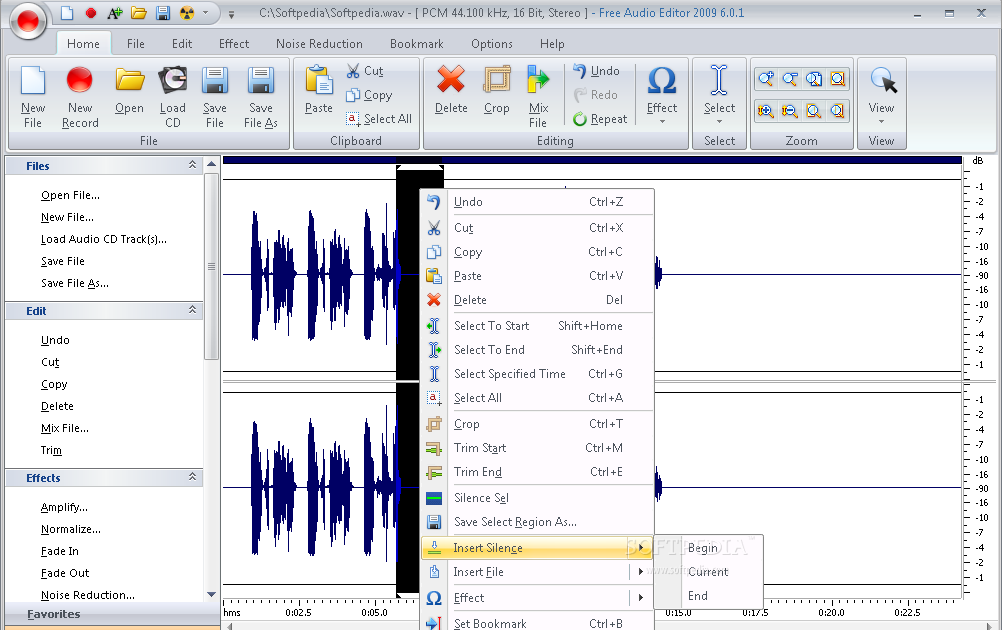
Task: Switch to the Noise Reduction tab
Action: [x=319, y=44]
